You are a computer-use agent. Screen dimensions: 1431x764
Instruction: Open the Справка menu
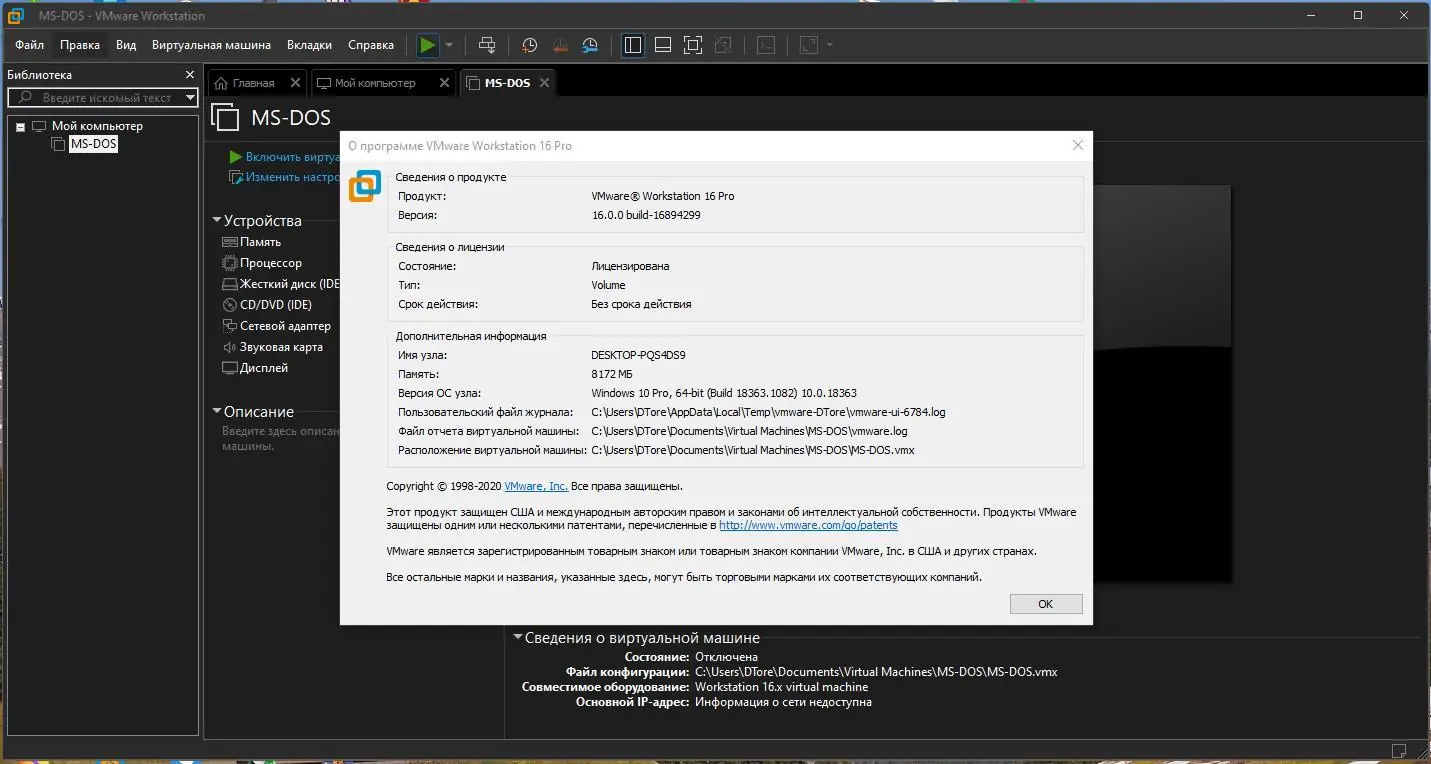pyautogui.click(x=371, y=45)
